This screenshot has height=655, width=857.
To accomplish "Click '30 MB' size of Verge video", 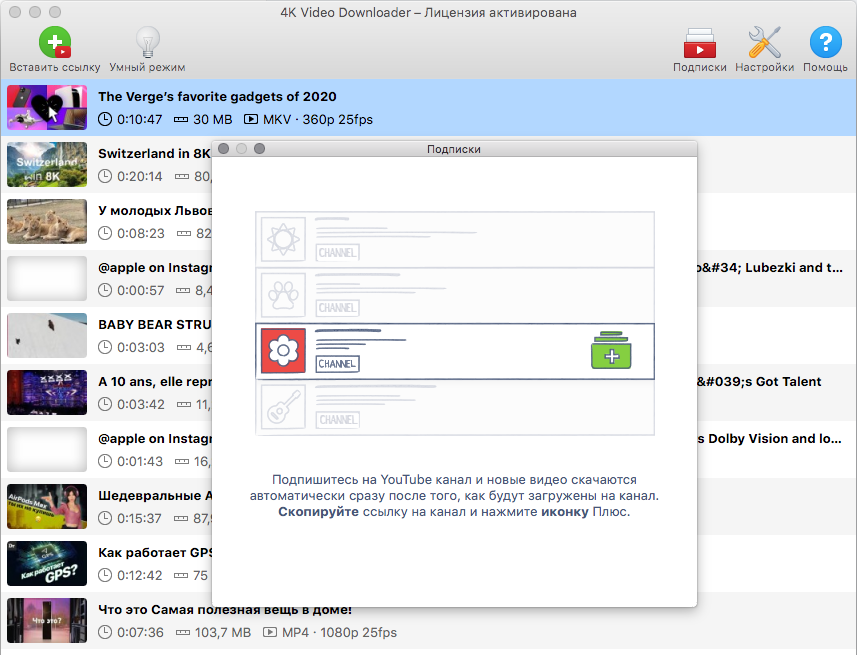I will (x=213, y=120).
